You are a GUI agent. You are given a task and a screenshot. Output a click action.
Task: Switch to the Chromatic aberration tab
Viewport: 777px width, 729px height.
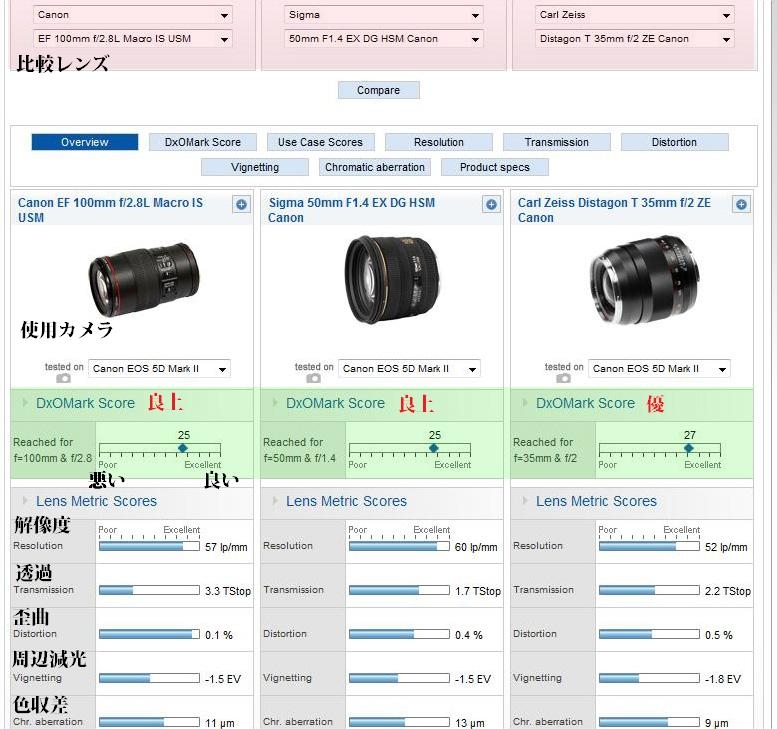click(x=375, y=167)
